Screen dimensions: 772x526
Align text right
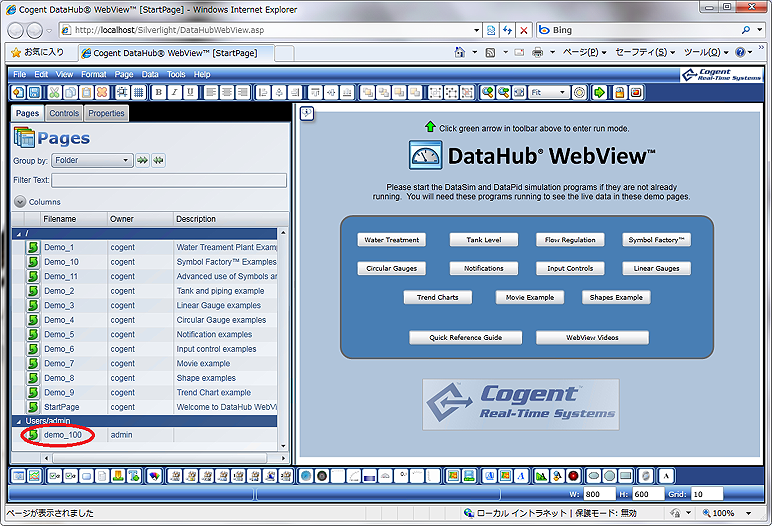(242, 92)
